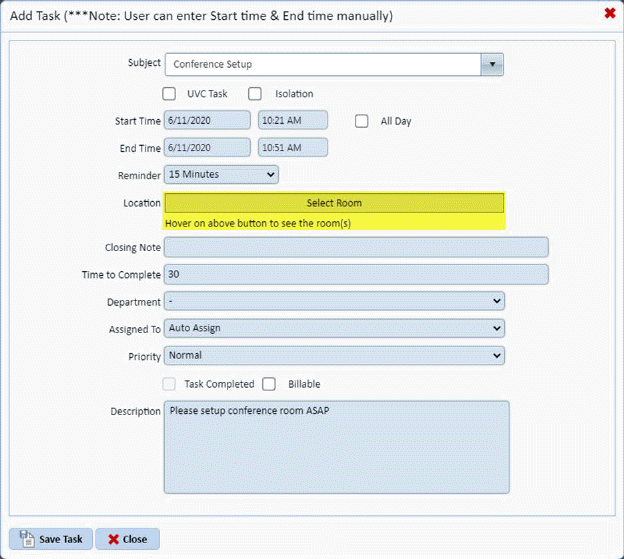Image resolution: width=624 pixels, height=559 pixels.
Task: Open the Department dropdown
Action: click(x=334, y=301)
